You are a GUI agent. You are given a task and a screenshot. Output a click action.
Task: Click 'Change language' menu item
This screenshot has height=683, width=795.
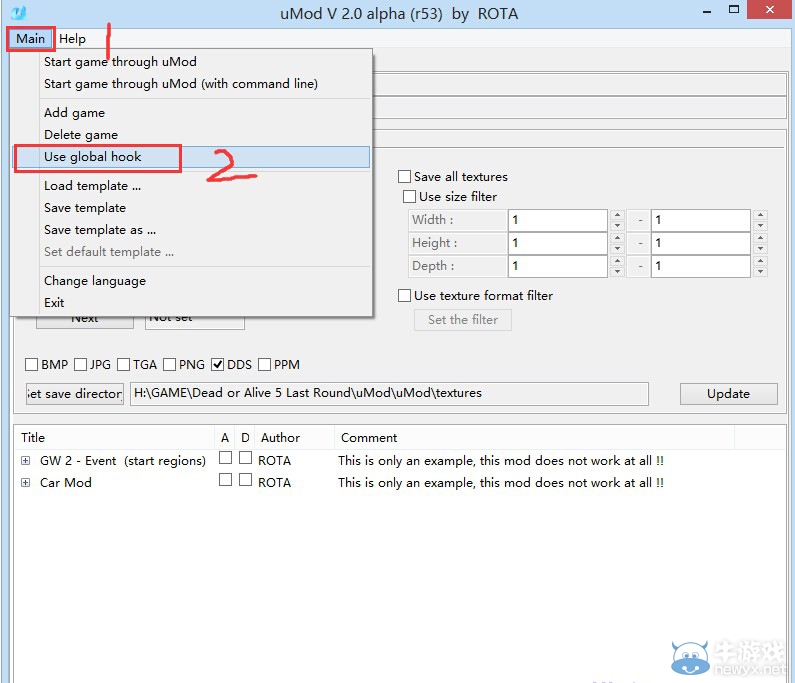pos(95,281)
